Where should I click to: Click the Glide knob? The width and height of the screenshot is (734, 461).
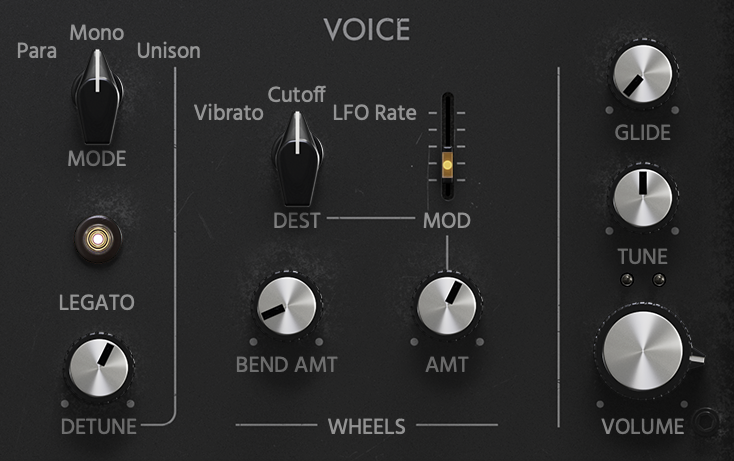point(642,75)
